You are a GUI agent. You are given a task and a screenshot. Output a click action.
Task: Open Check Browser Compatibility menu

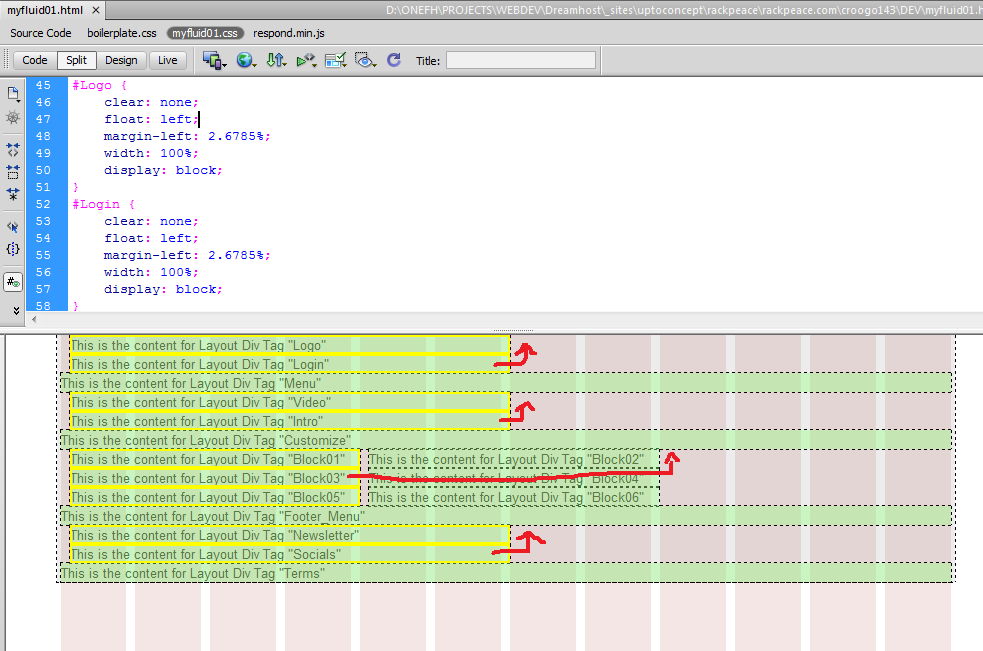click(335, 61)
